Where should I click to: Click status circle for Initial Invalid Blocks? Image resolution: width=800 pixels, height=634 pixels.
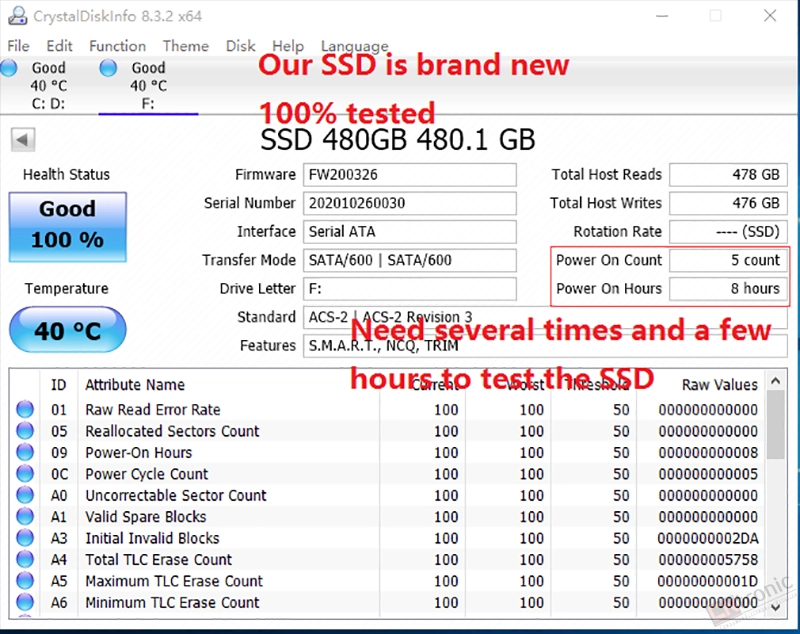25,538
